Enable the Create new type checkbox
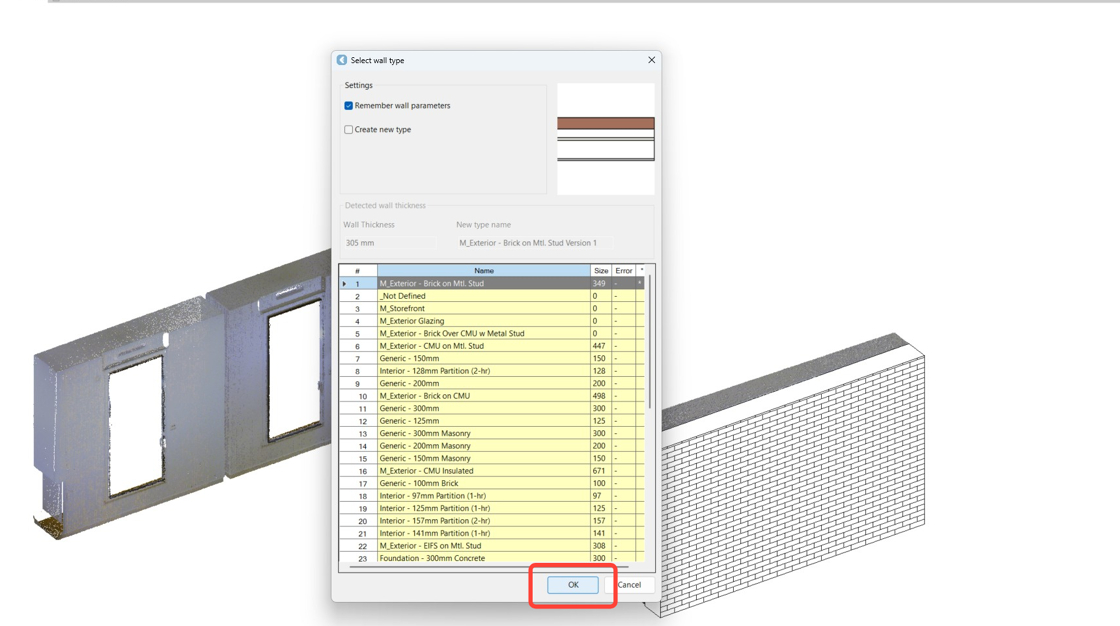This screenshot has height=626, width=1120. tap(349, 130)
